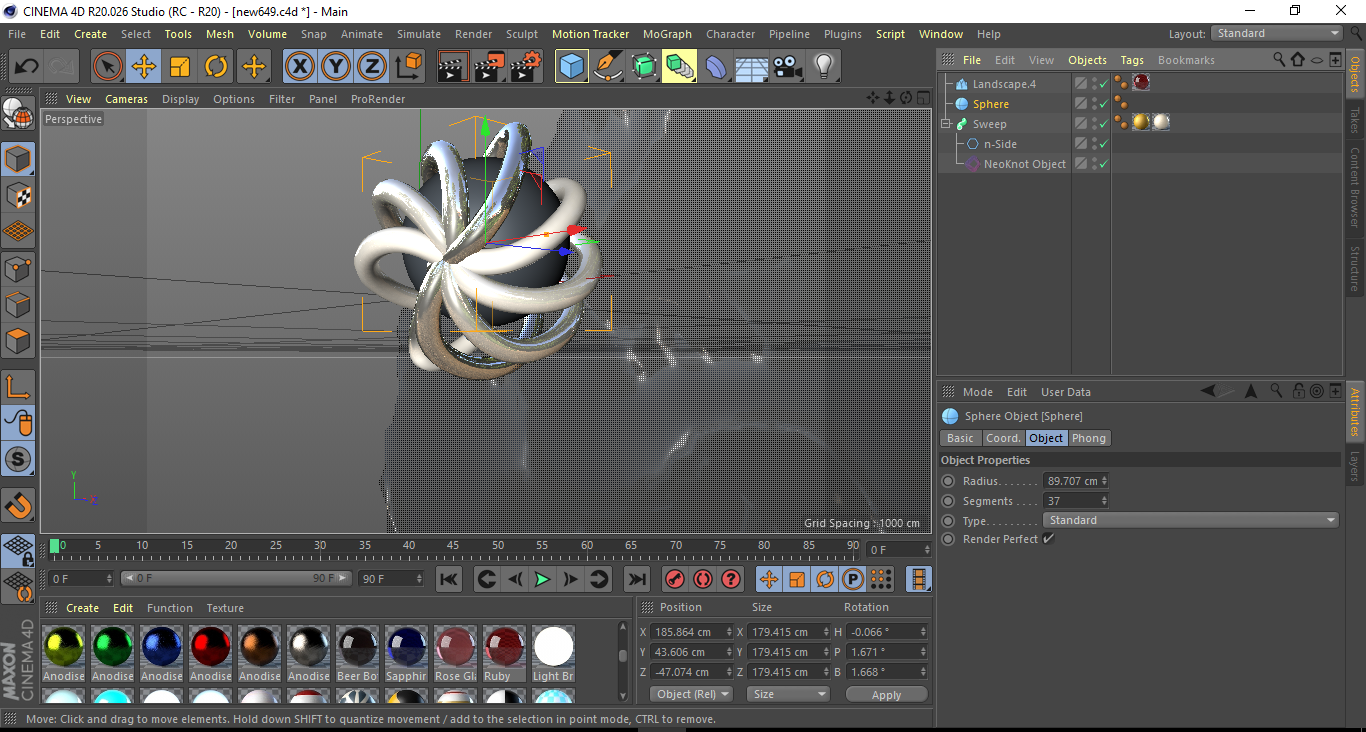The image size is (1366, 732).
Task: Switch to Polygons mode
Action: [x=18, y=341]
